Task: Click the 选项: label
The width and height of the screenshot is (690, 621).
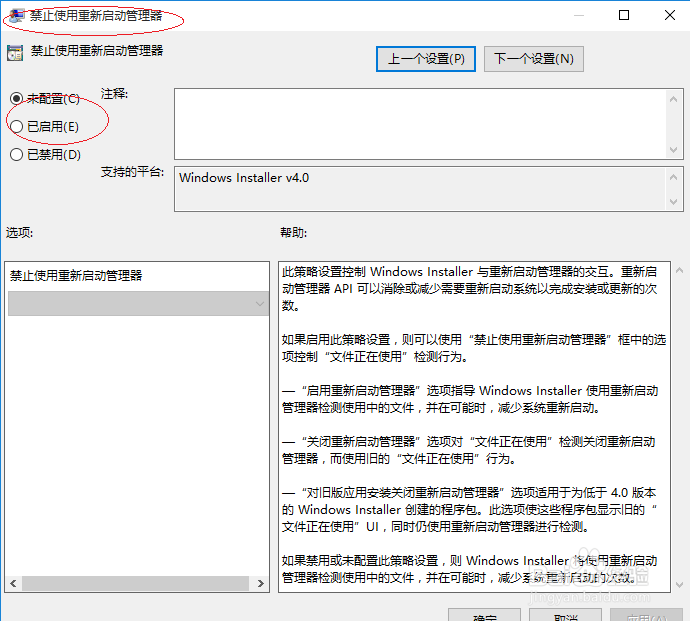Action: pos(19,232)
